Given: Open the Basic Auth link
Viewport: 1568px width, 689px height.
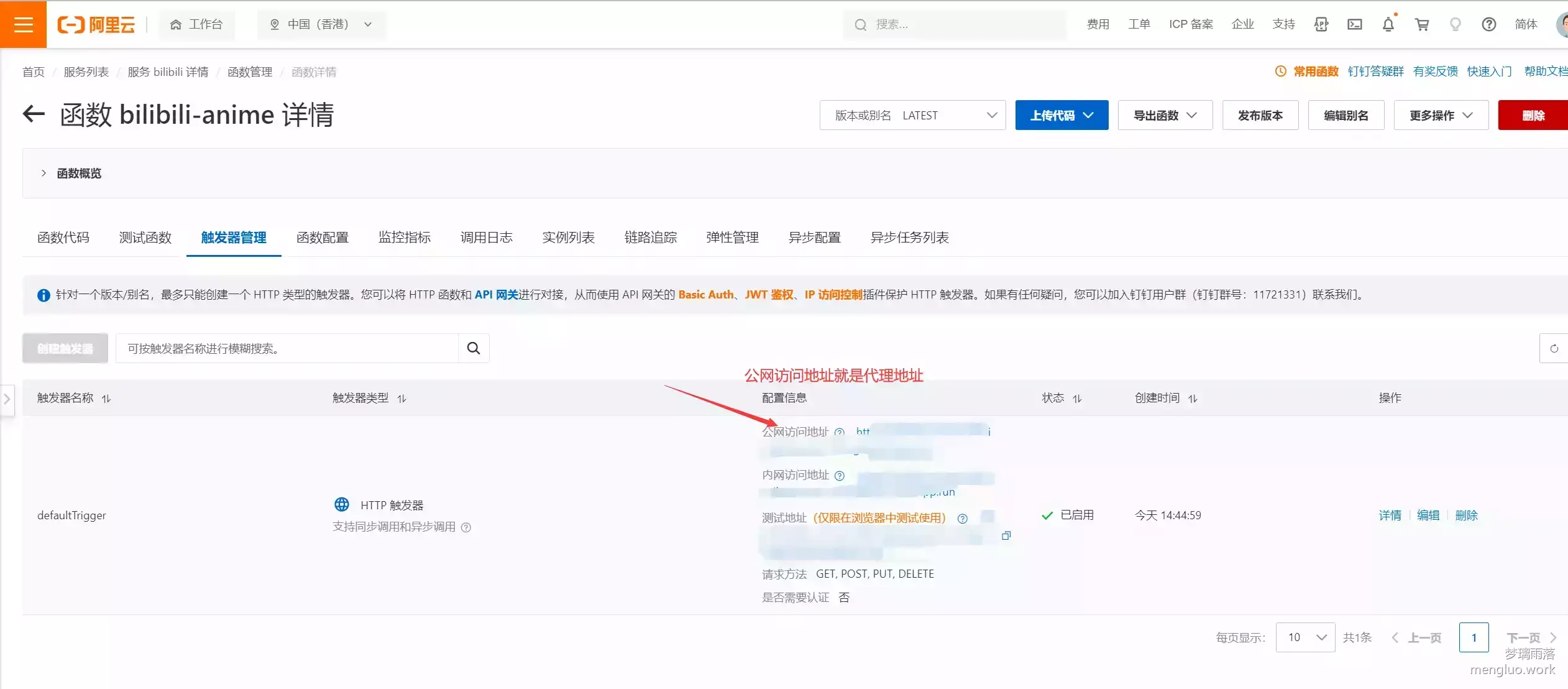Looking at the screenshot, I should pos(706,295).
